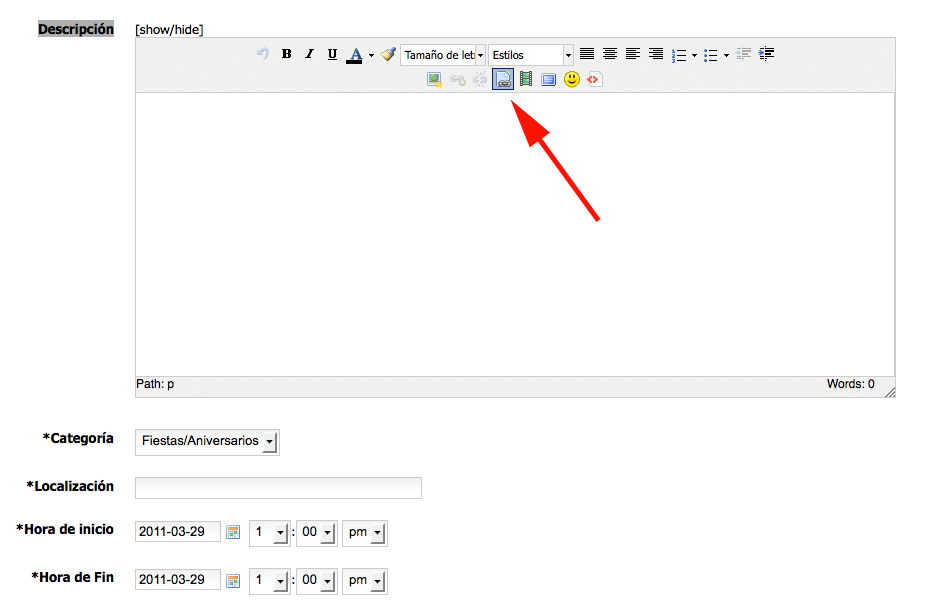Click the [show/hide] editor link
Screen dimensions: 936x607
point(170,29)
